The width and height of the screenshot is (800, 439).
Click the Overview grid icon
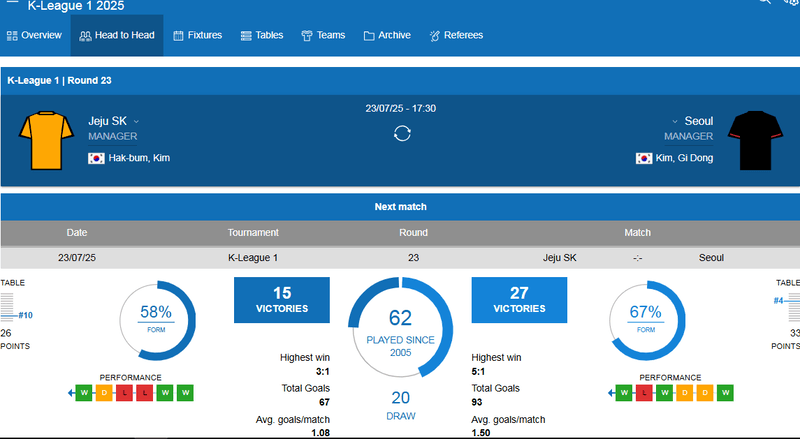pyautogui.click(x=12, y=36)
